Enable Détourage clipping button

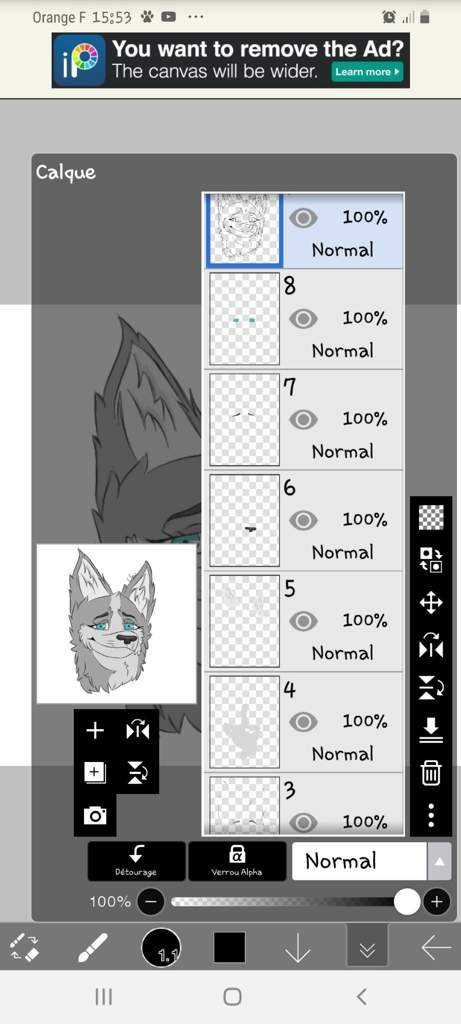136,861
